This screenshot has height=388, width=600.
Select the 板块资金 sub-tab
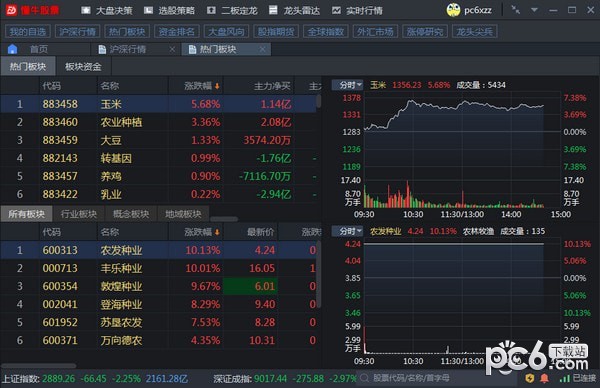point(83,67)
